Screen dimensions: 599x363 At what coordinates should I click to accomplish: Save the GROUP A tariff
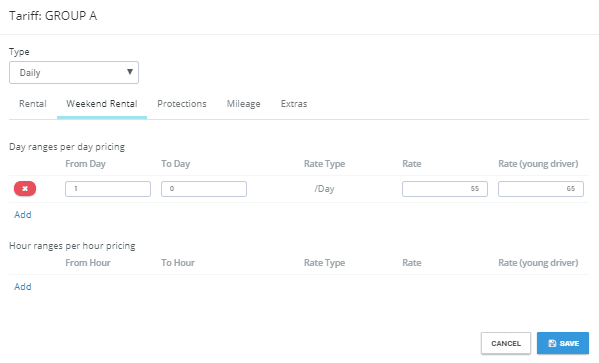click(x=563, y=343)
